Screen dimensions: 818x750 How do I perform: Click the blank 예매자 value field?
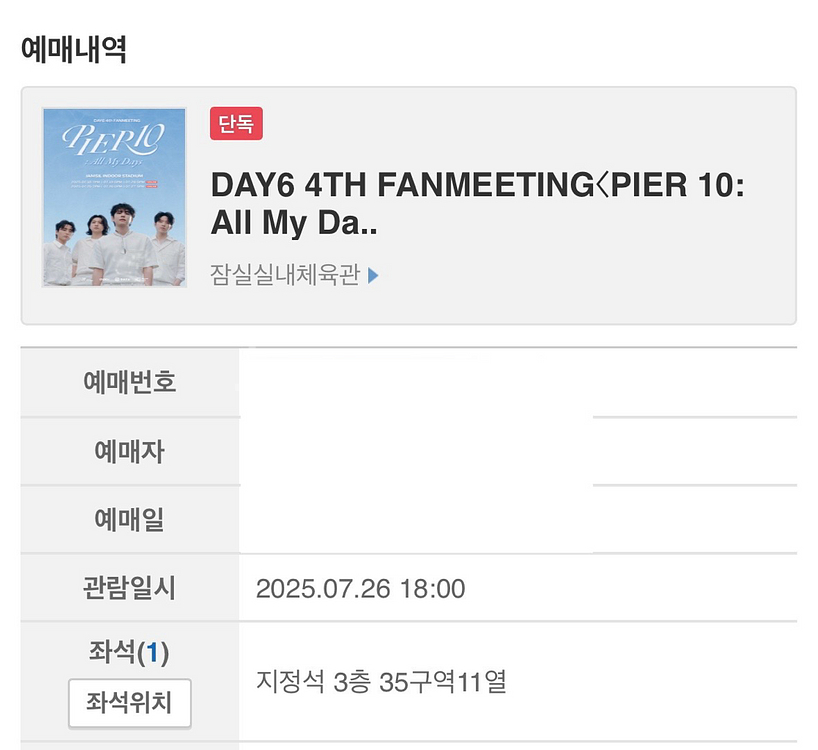518,451
